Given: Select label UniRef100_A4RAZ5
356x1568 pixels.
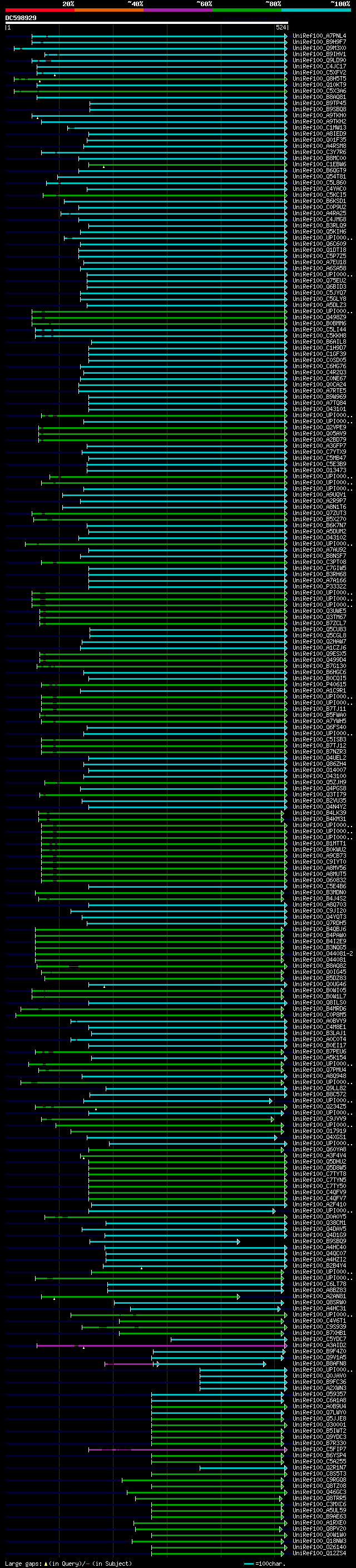Looking at the screenshot, I should pyautogui.click(x=319, y=213).
